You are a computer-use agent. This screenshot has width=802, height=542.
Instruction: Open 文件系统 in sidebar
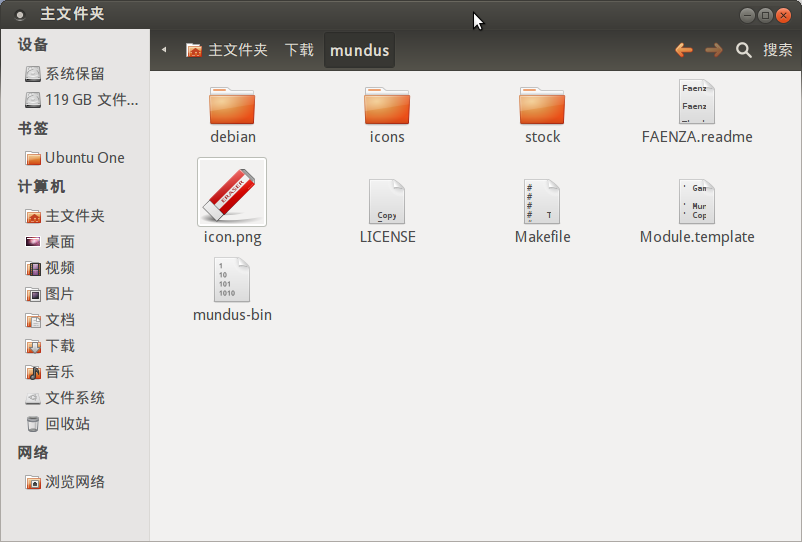75,398
